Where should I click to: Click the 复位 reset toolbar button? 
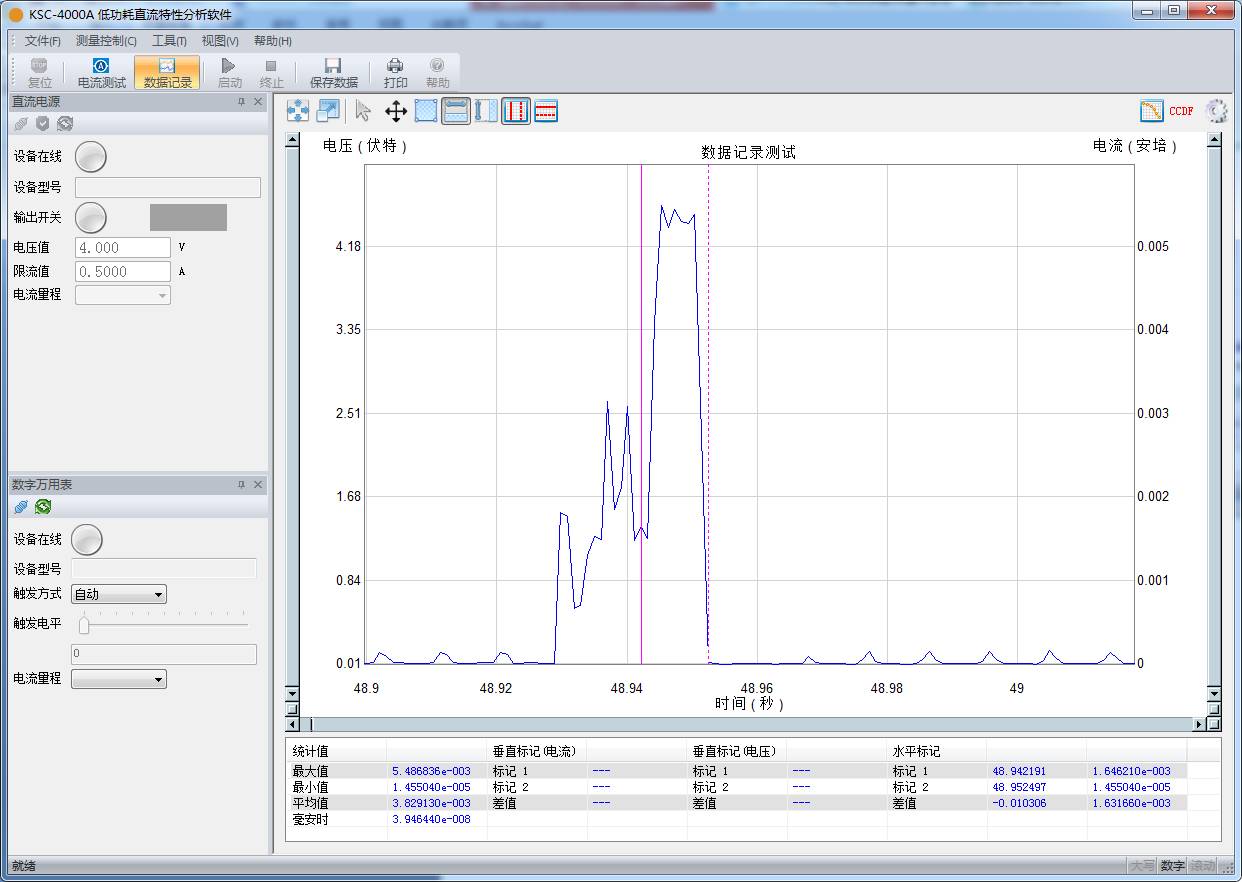coord(39,73)
